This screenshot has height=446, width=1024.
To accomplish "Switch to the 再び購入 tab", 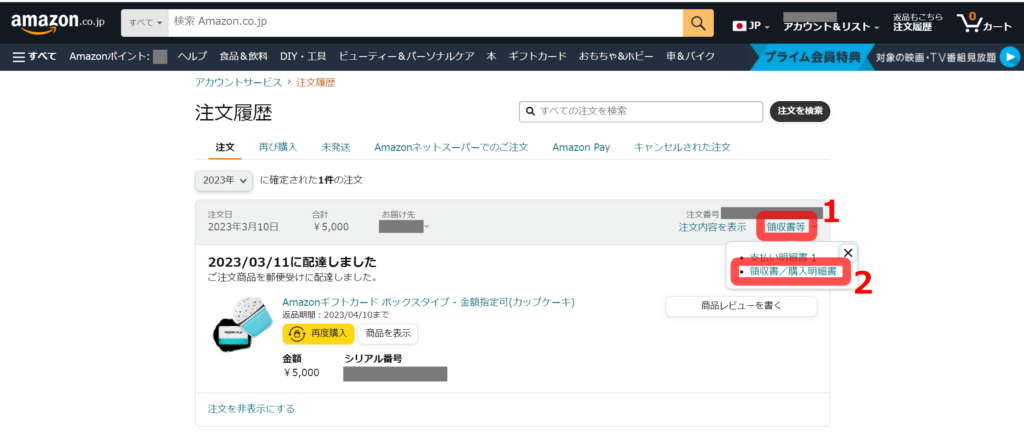I will coord(278,147).
